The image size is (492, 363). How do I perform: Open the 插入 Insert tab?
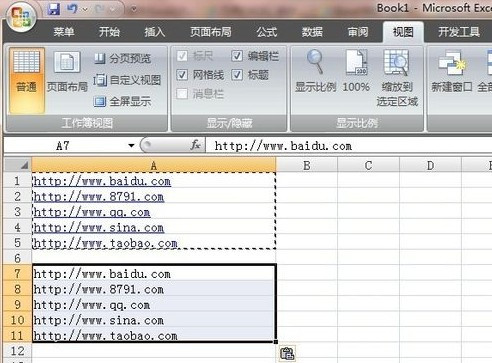coord(154,32)
